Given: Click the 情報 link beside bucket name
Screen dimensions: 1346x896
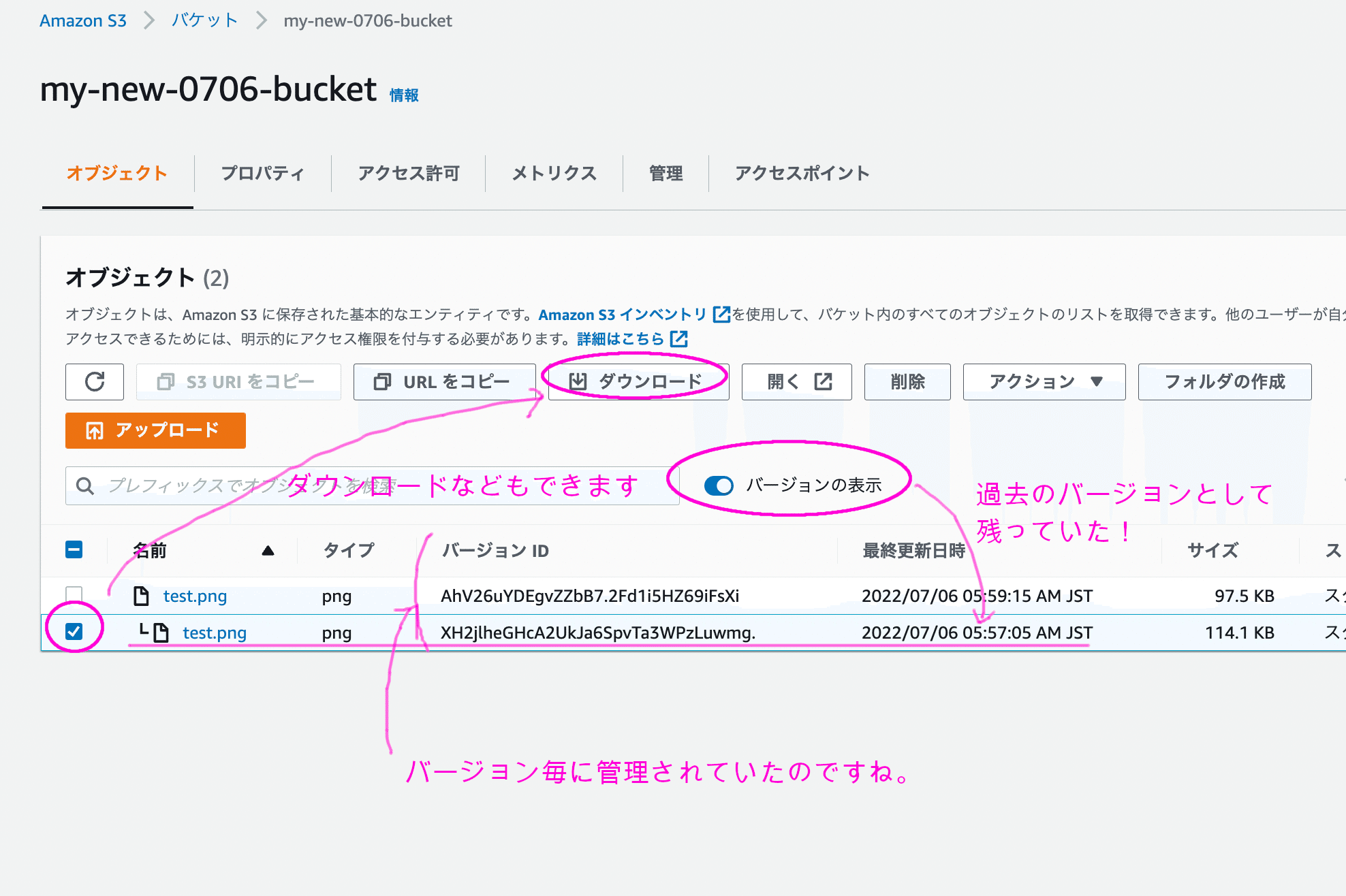Looking at the screenshot, I should (404, 95).
